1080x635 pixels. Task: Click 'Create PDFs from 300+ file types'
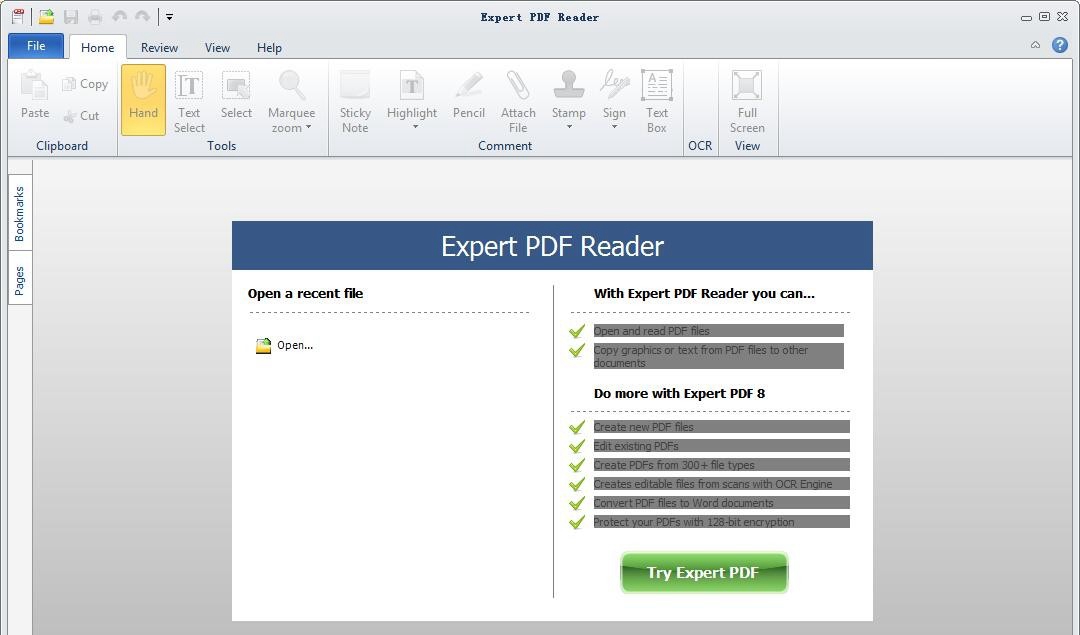pyautogui.click(x=674, y=465)
